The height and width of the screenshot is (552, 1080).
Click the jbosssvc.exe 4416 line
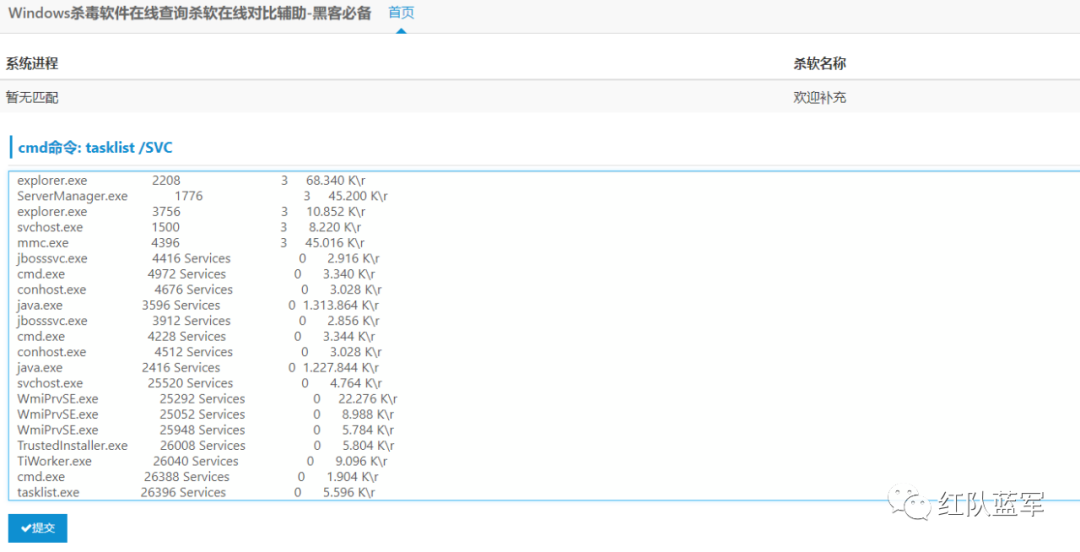[198, 258]
